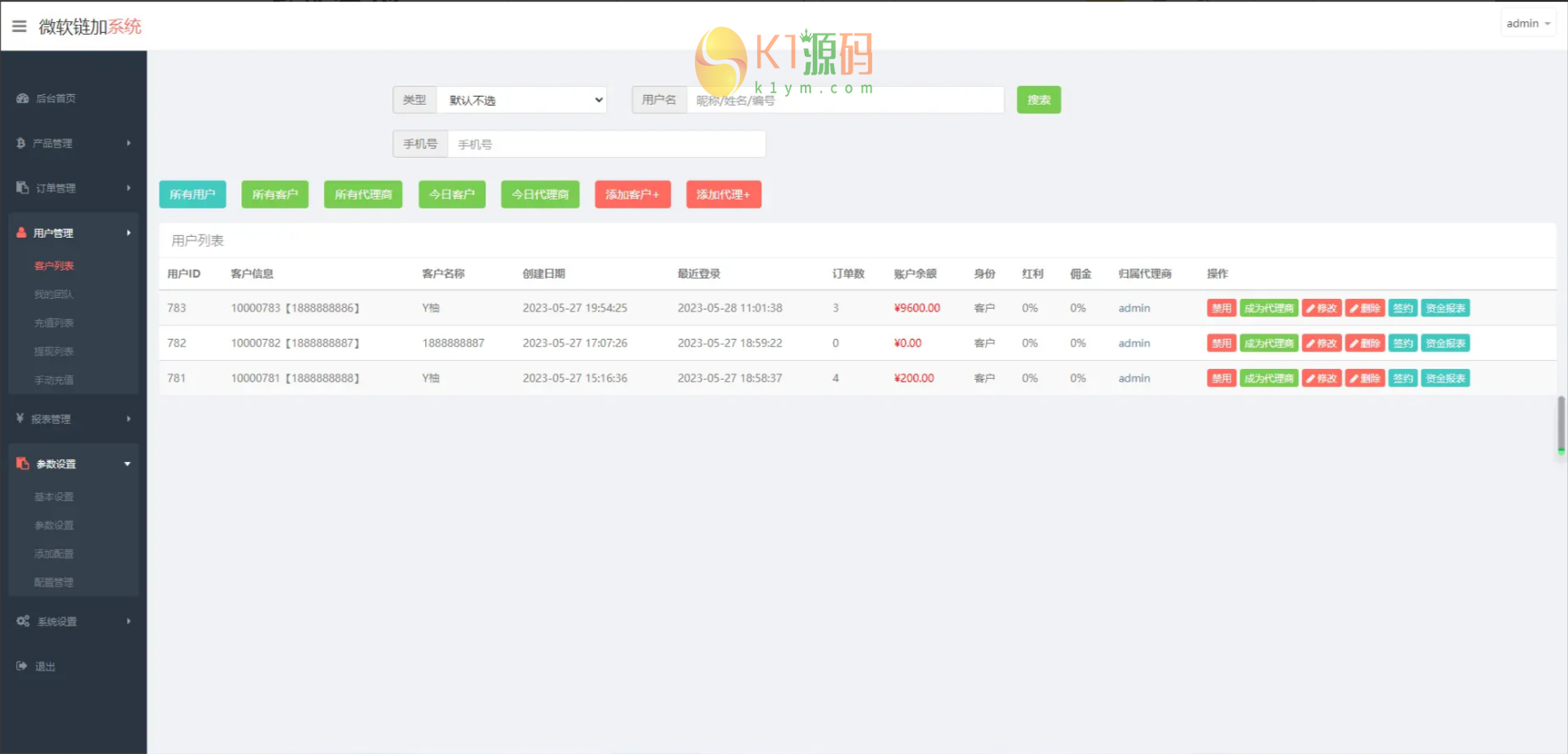This screenshot has height=754, width=1568.
Task: Click the vertical scrollbar thumb on the right
Action: pos(1561,425)
